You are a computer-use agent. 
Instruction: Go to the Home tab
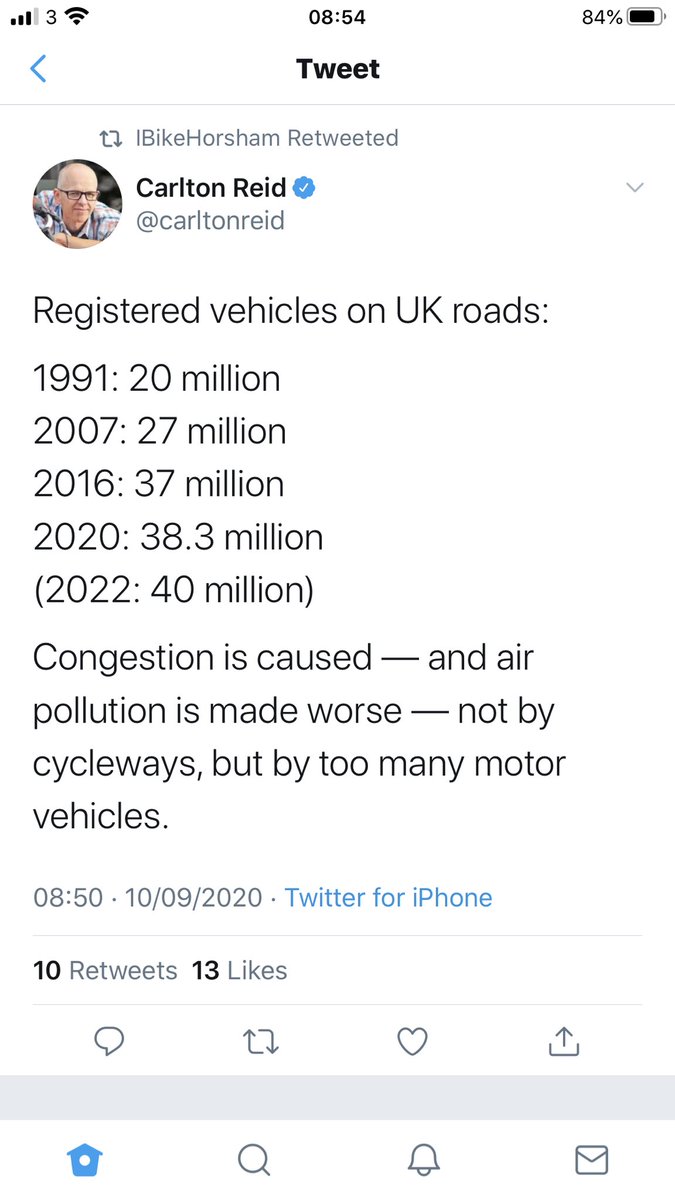(x=85, y=1159)
